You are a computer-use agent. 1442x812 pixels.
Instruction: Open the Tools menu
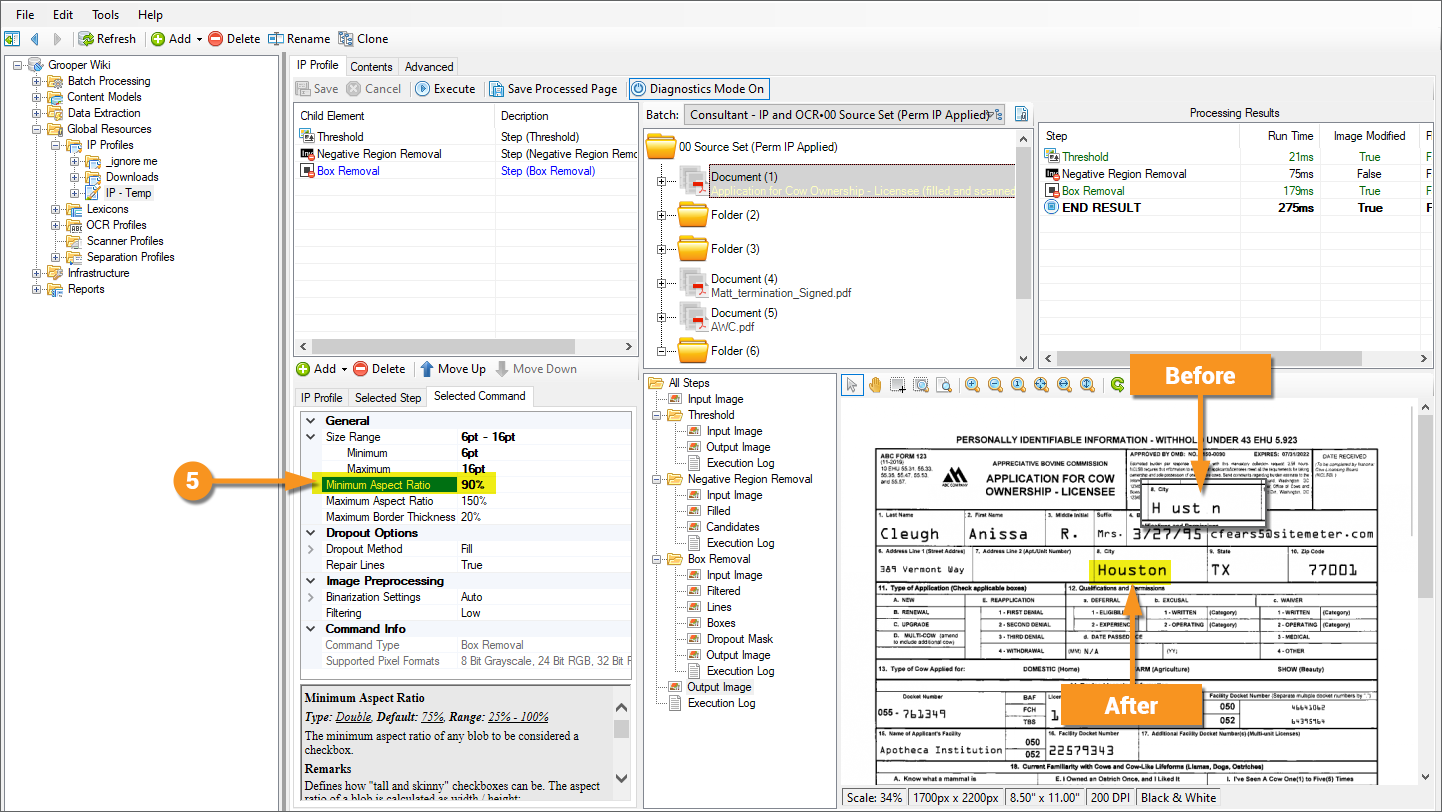(105, 15)
